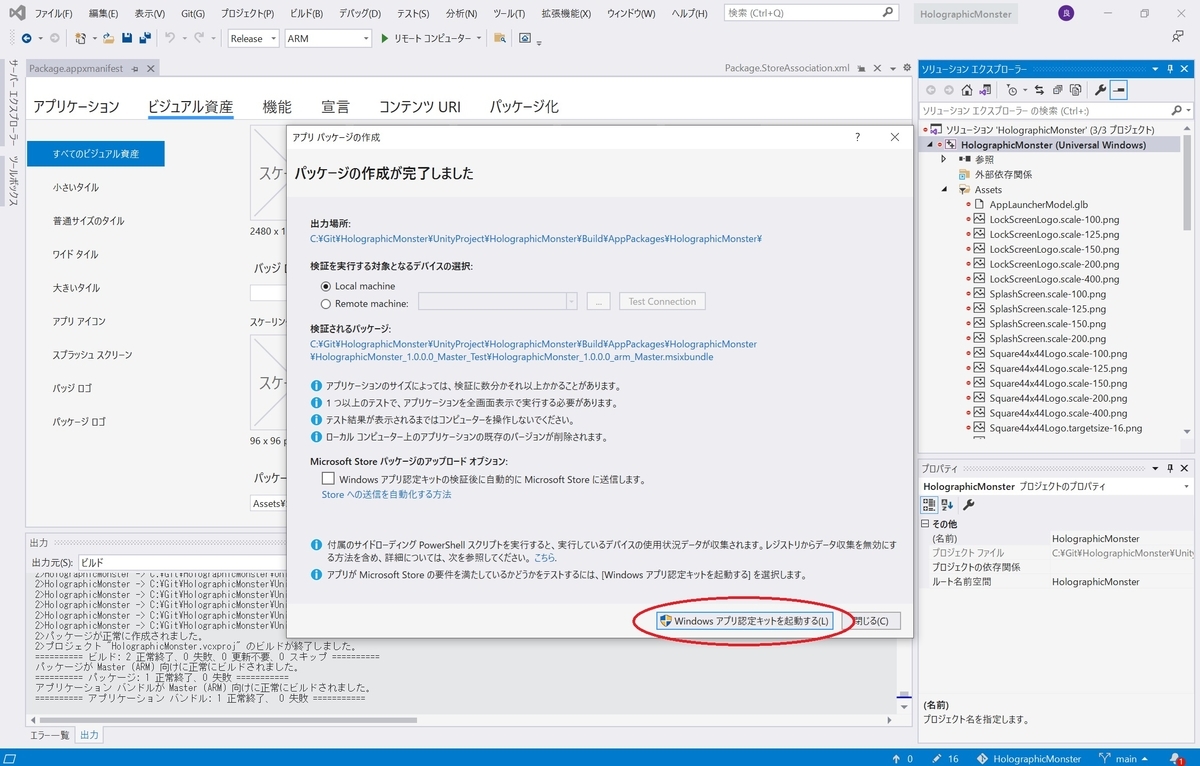Open the Store への送信を自動化する方法 link
Image resolution: width=1200 pixels, height=766 pixels.
[x=386, y=495]
